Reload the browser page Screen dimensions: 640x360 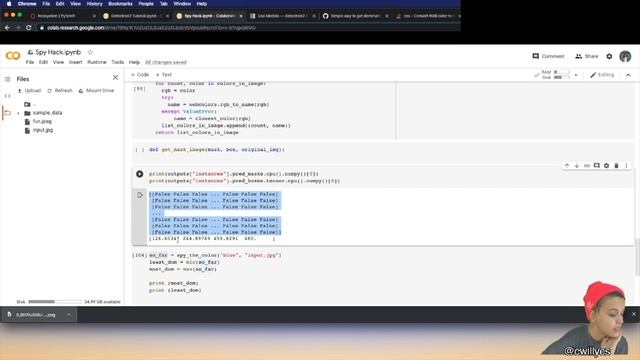point(29,28)
